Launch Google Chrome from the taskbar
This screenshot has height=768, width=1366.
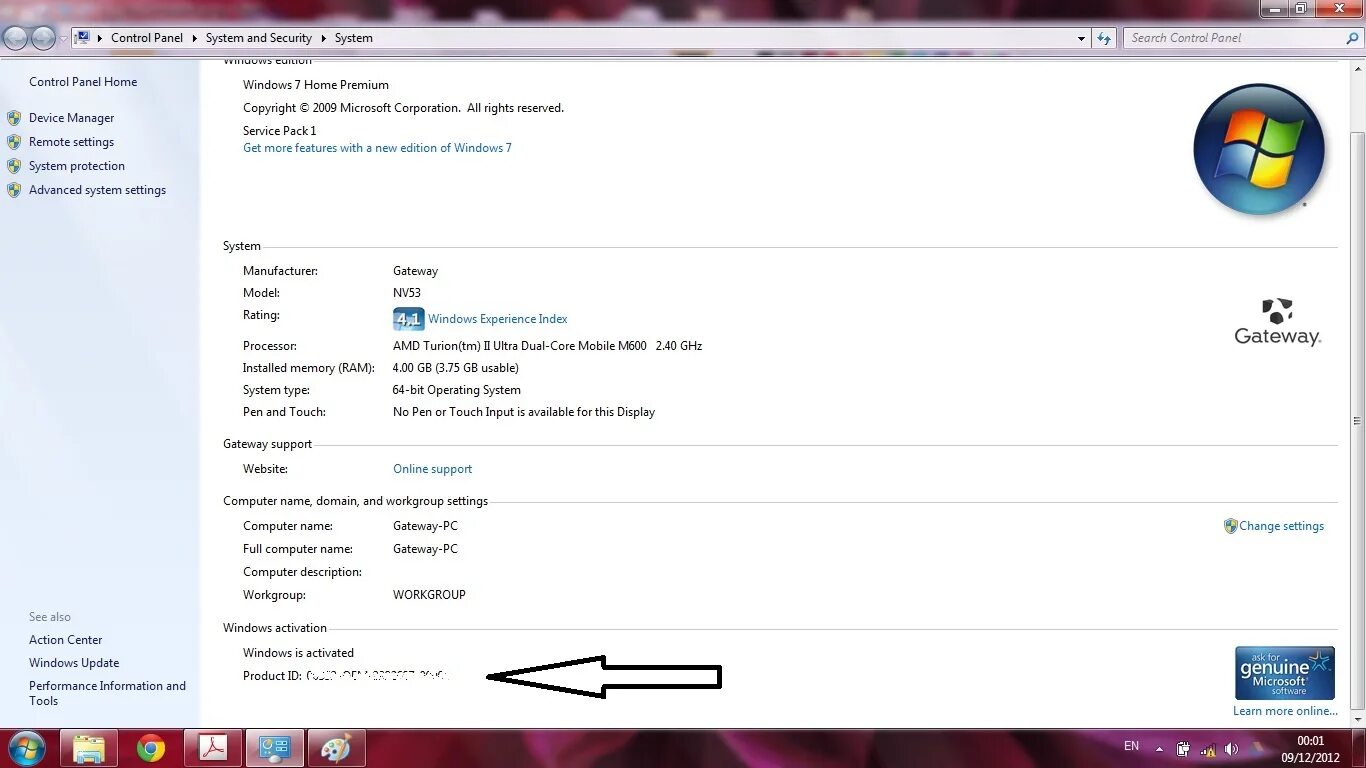click(151, 748)
